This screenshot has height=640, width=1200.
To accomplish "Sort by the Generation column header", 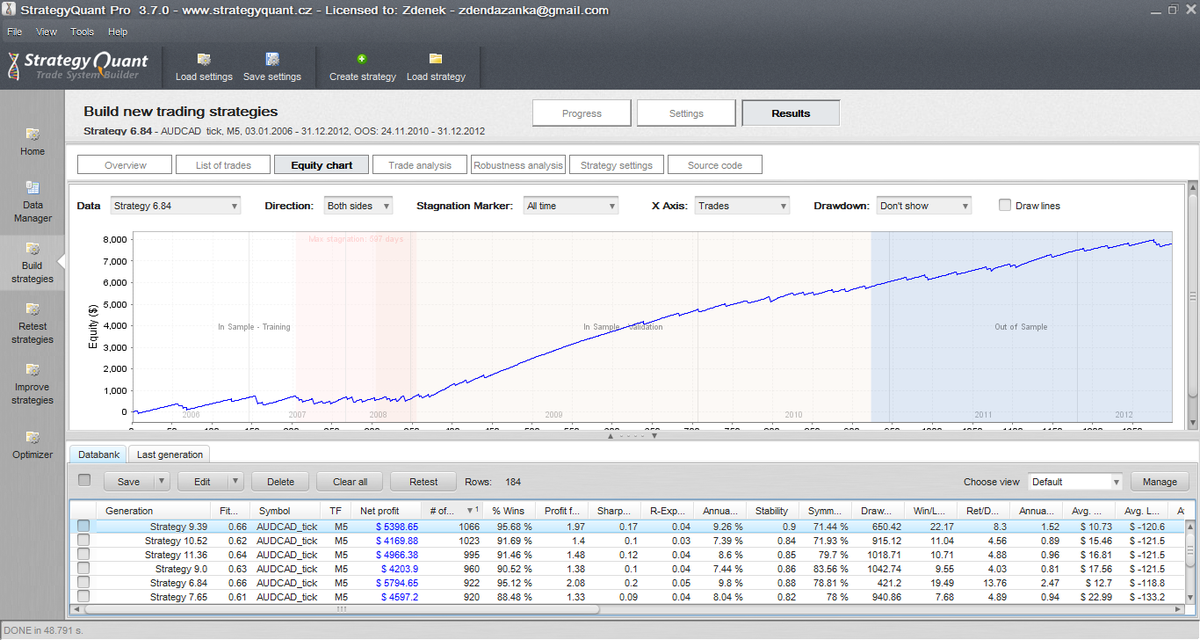I will [x=154, y=510].
